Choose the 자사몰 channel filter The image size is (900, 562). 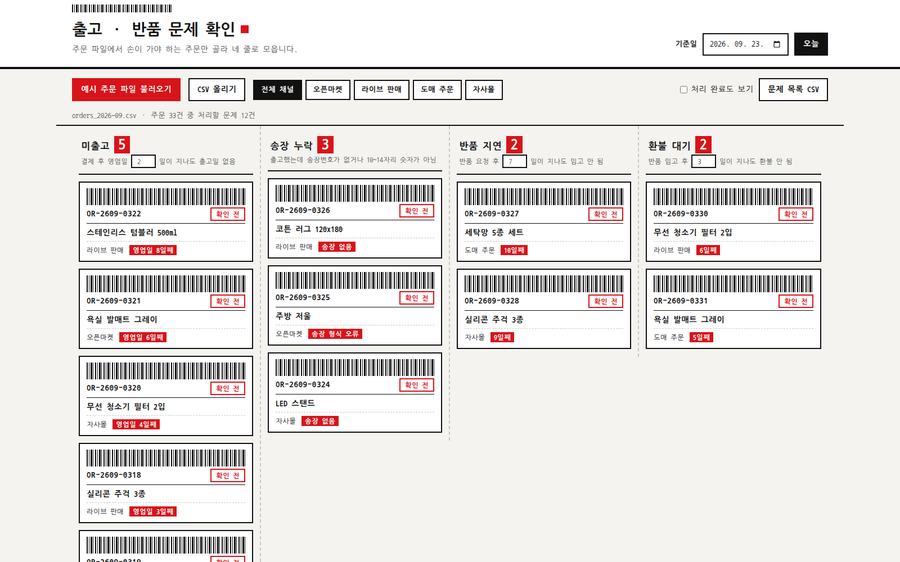[484, 90]
